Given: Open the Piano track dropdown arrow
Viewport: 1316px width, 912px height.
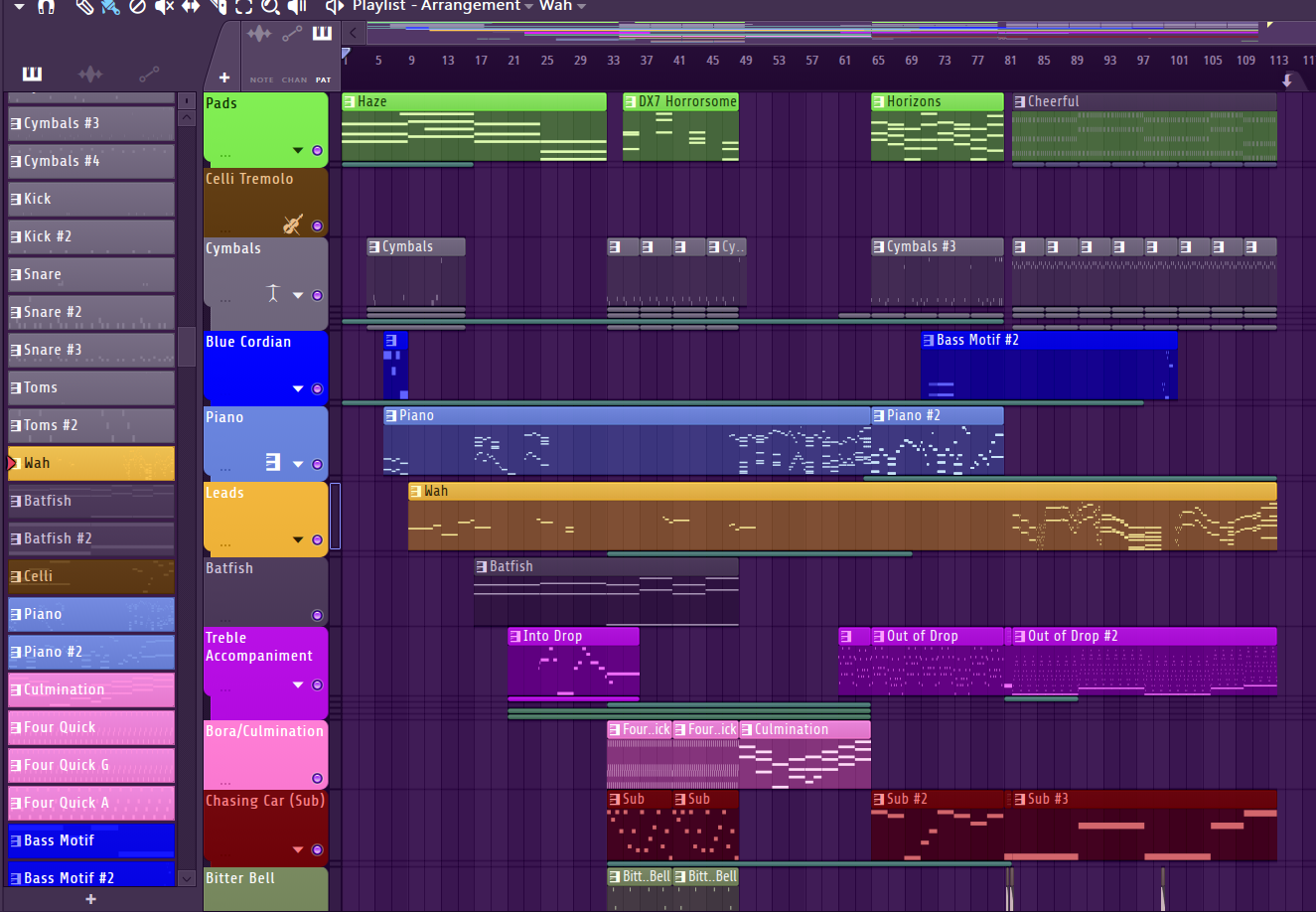Looking at the screenshot, I should point(298,464).
